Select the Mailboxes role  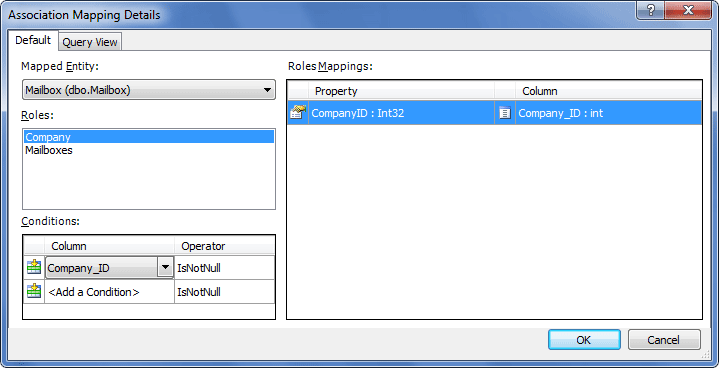[149, 150]
